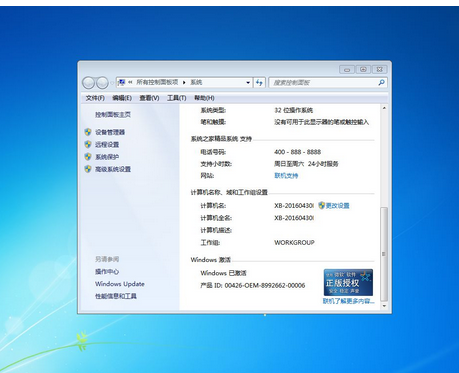Click the vertical scrollbar thumb
459x373 pixels.
point(384,254)
